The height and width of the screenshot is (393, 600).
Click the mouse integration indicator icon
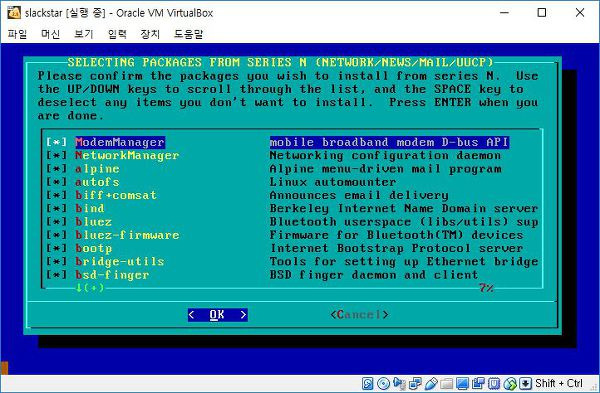(x=510, y=383)
